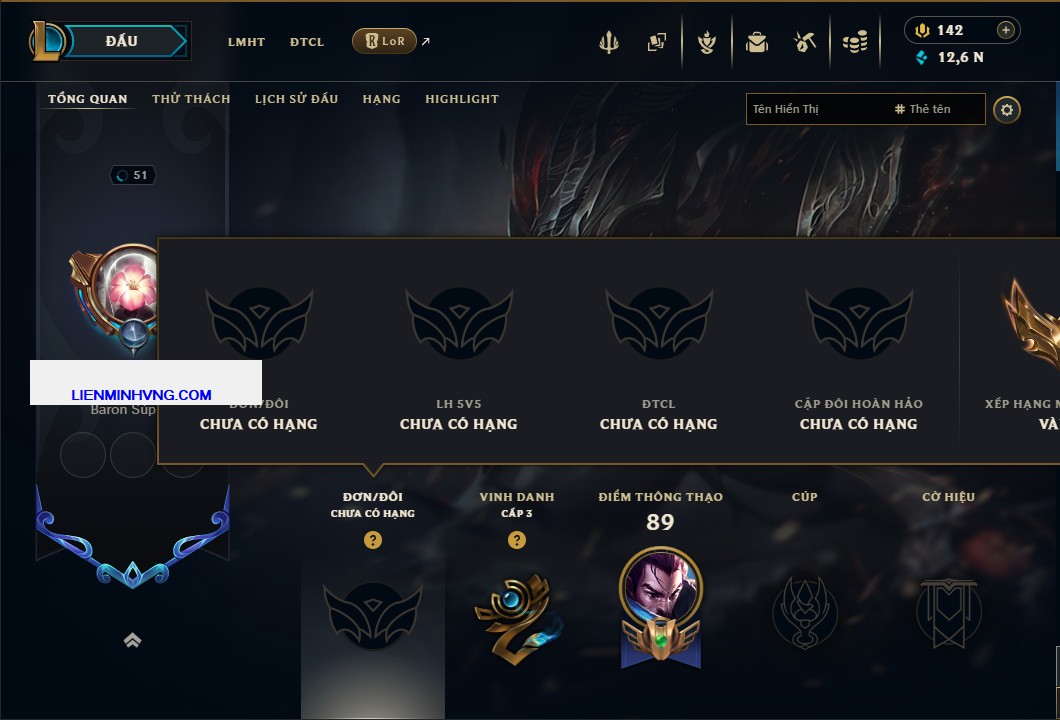Click the question mark under Vinh Danh
Screen dimensions: 1060x720
pos(516,539)
